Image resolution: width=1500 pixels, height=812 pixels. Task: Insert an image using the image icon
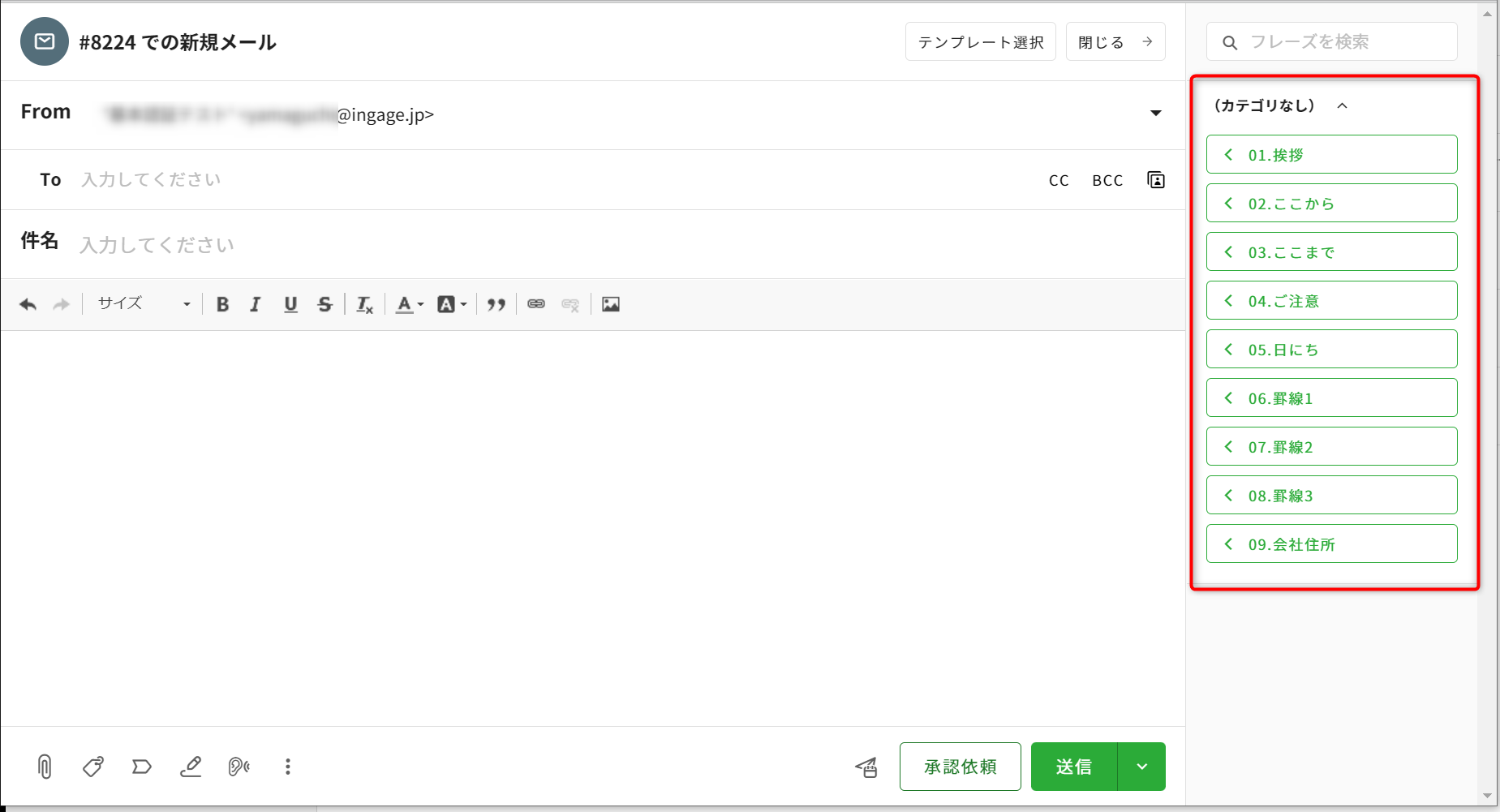tap(611, 304)
